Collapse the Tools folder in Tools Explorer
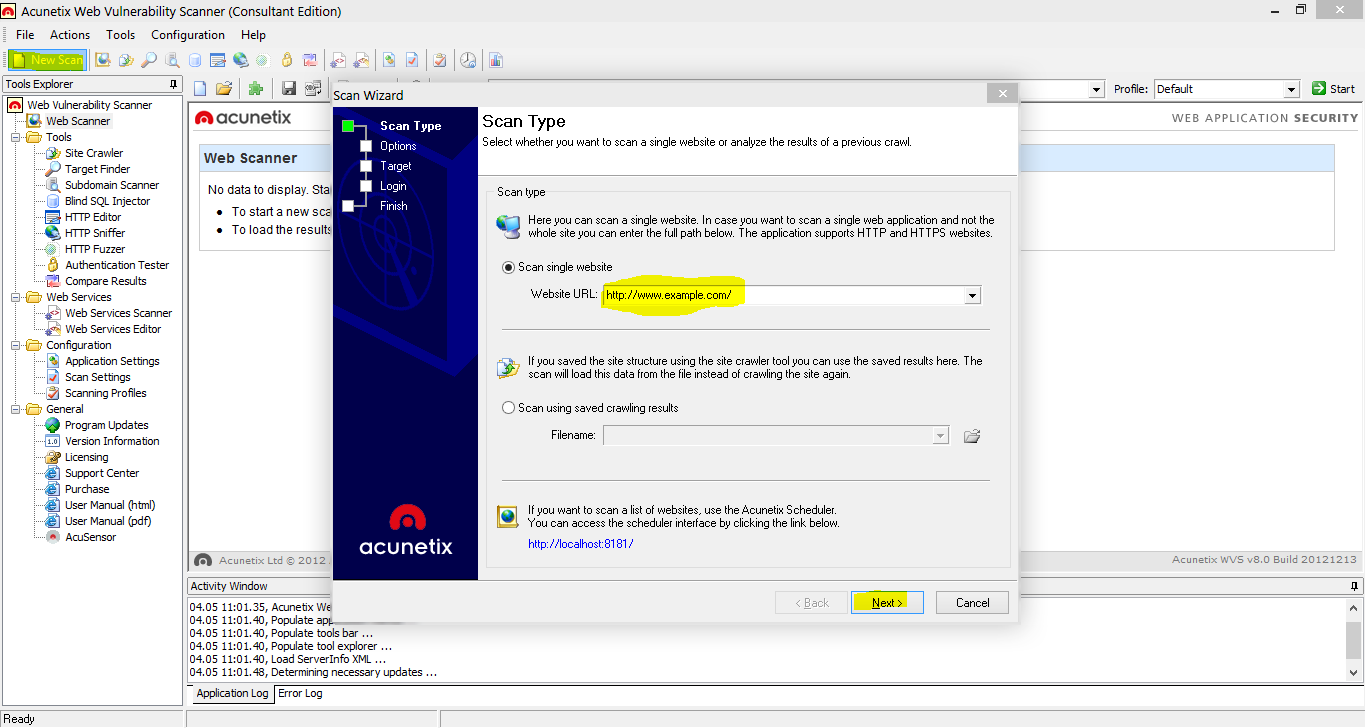The width and height of the screenshot is (1365, 728). coord(16,137)
